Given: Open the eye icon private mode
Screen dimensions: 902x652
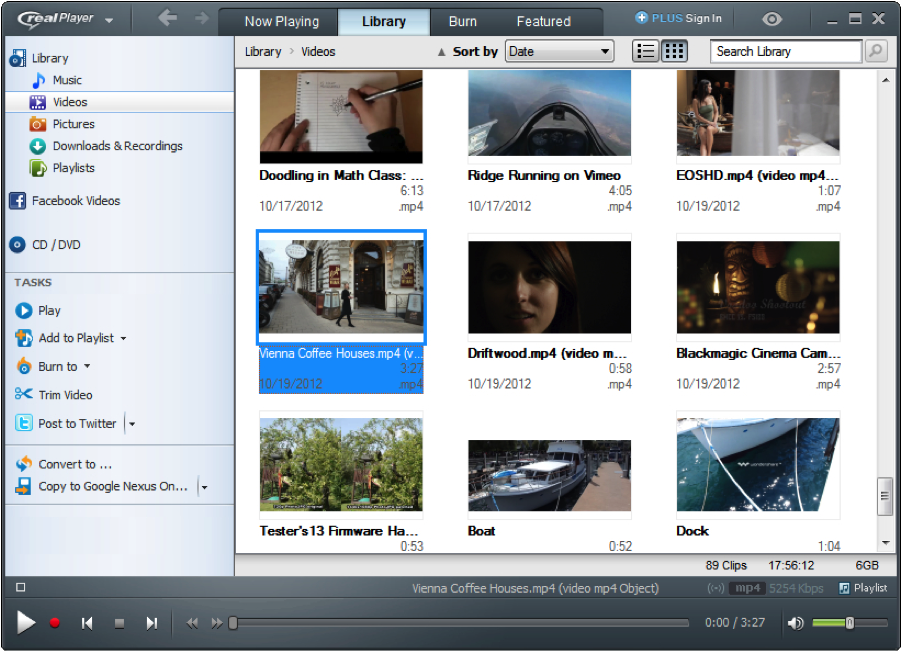Looking at the screenshot, I should click(x=771, y=19).
